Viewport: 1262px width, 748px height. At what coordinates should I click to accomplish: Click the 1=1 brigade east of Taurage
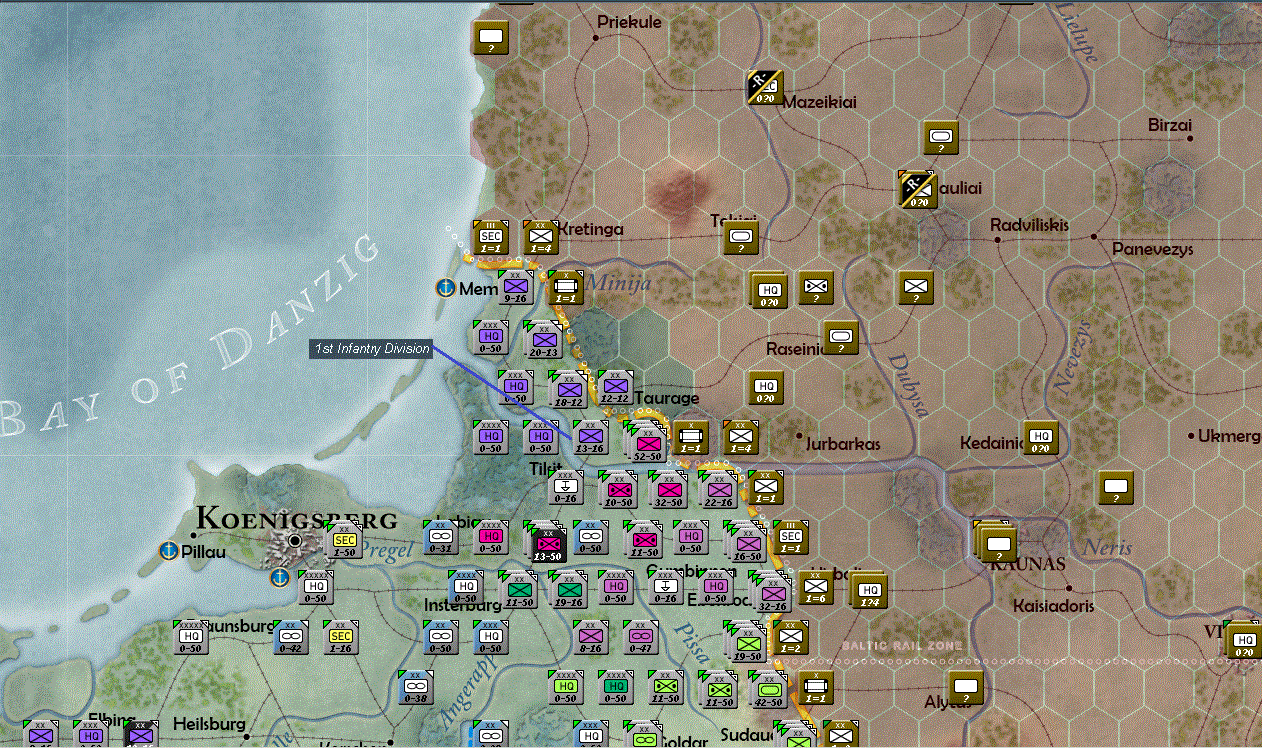[691, 438]
